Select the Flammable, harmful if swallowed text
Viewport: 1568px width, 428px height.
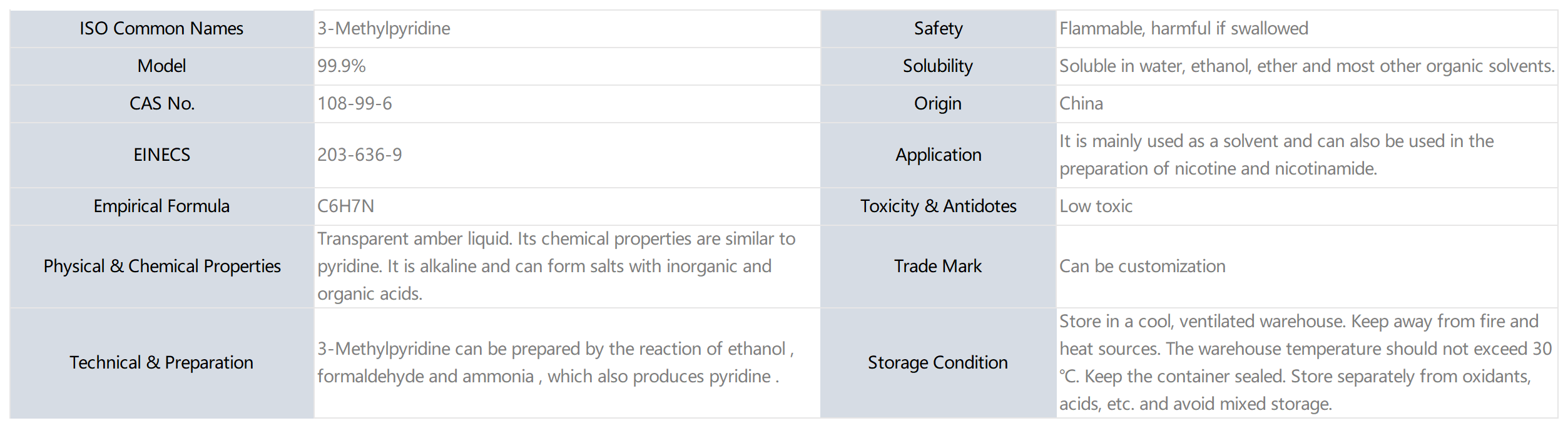pyautogui.click(x=1184, y=29)
